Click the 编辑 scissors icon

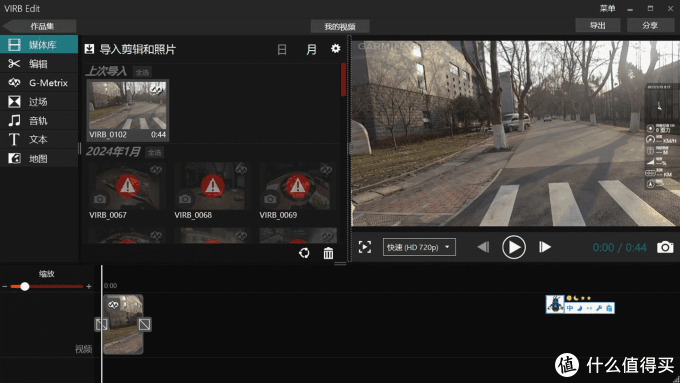(14, 64)
